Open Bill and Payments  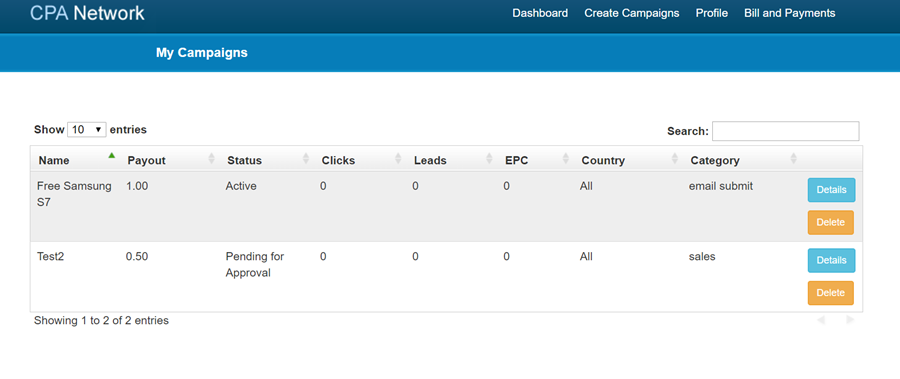789,13
